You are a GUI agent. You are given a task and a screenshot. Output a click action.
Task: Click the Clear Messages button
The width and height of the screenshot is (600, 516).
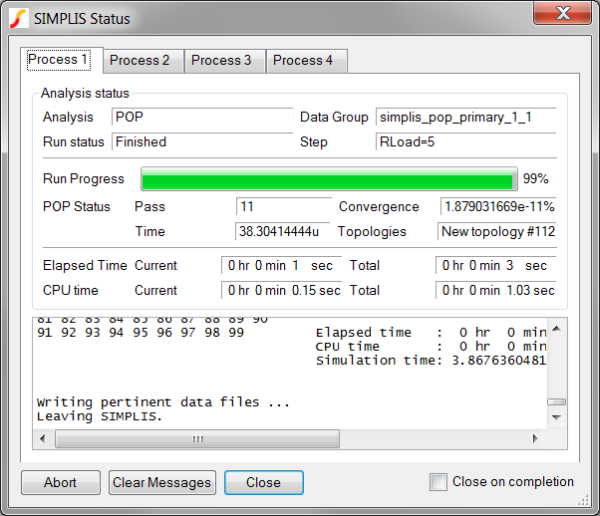tap(162, 482)
